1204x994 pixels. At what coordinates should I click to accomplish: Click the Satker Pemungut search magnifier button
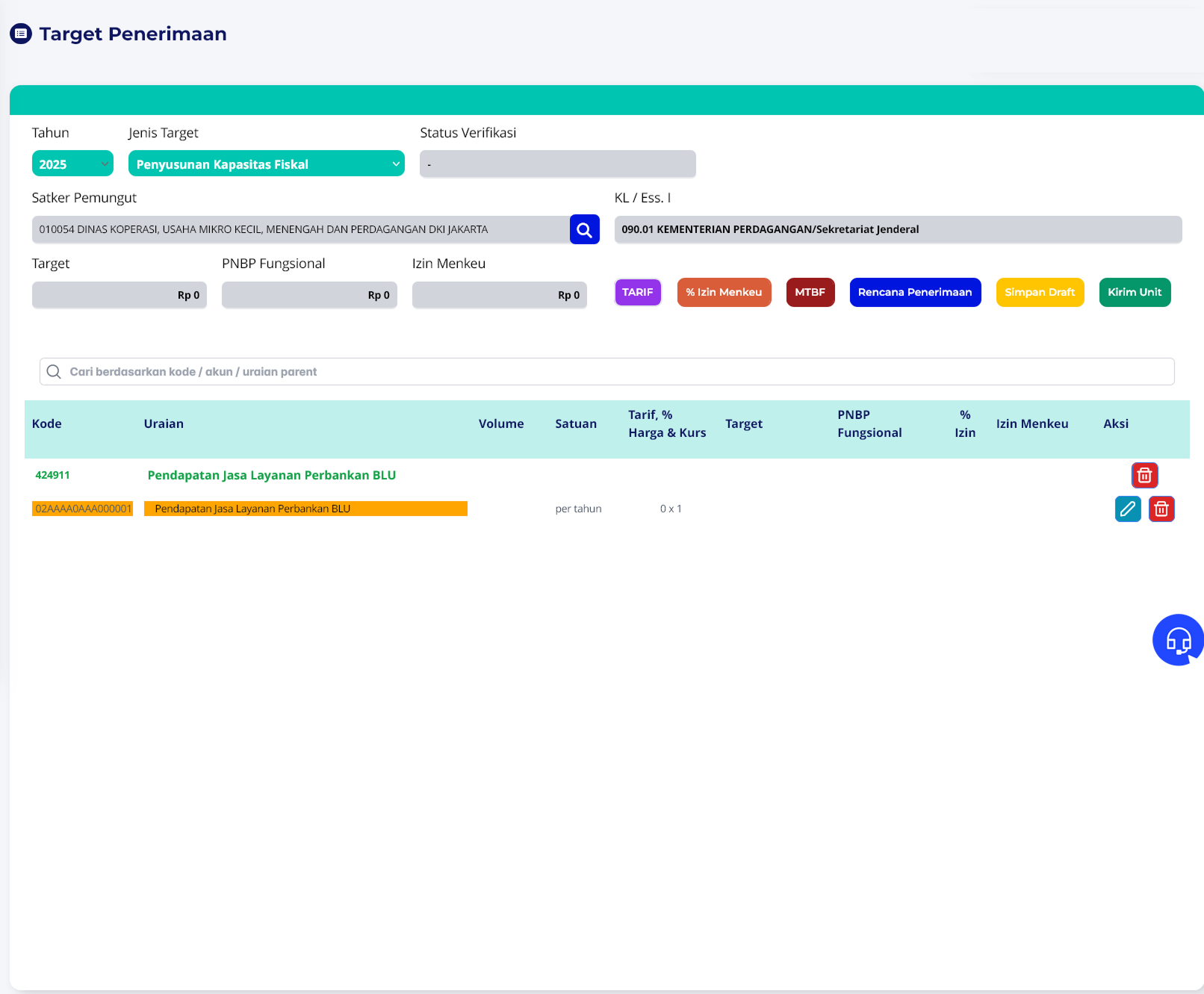point(584,230)
